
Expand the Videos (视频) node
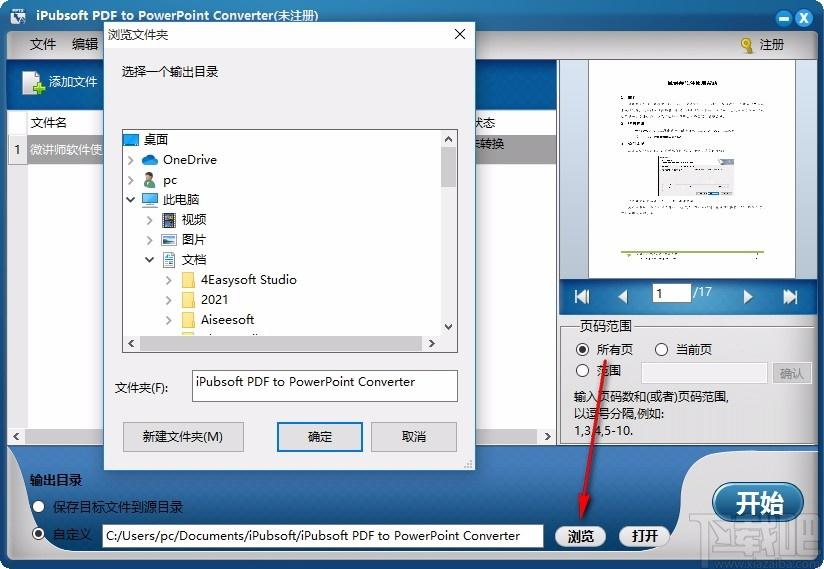coord(150,220)
